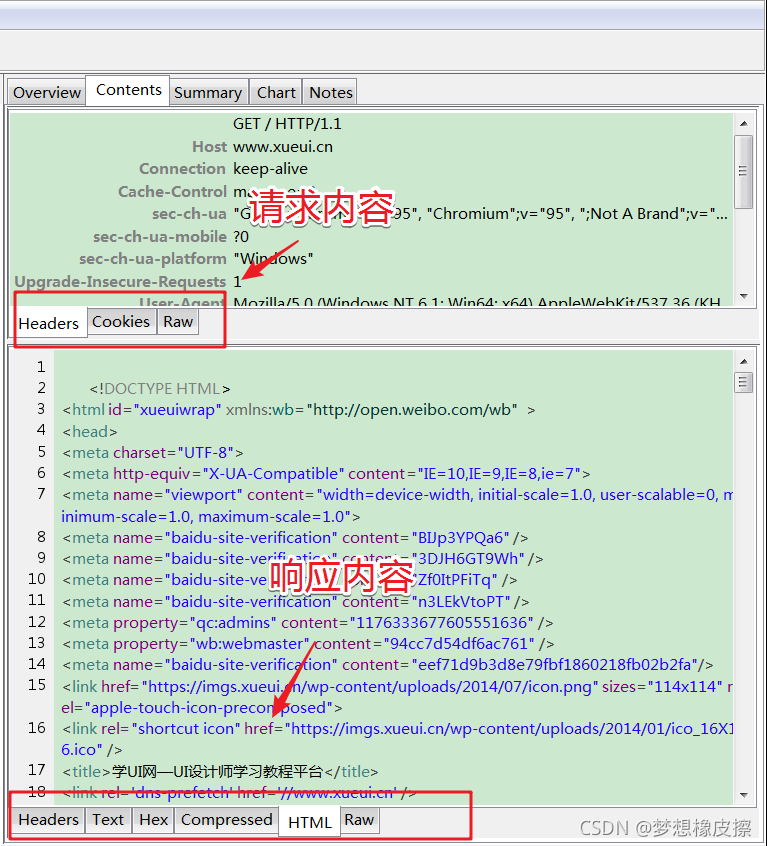This screenshot has width=767, height=846.
Task: Select the Connection keep-alive value
Action: (x=270, y=169)
